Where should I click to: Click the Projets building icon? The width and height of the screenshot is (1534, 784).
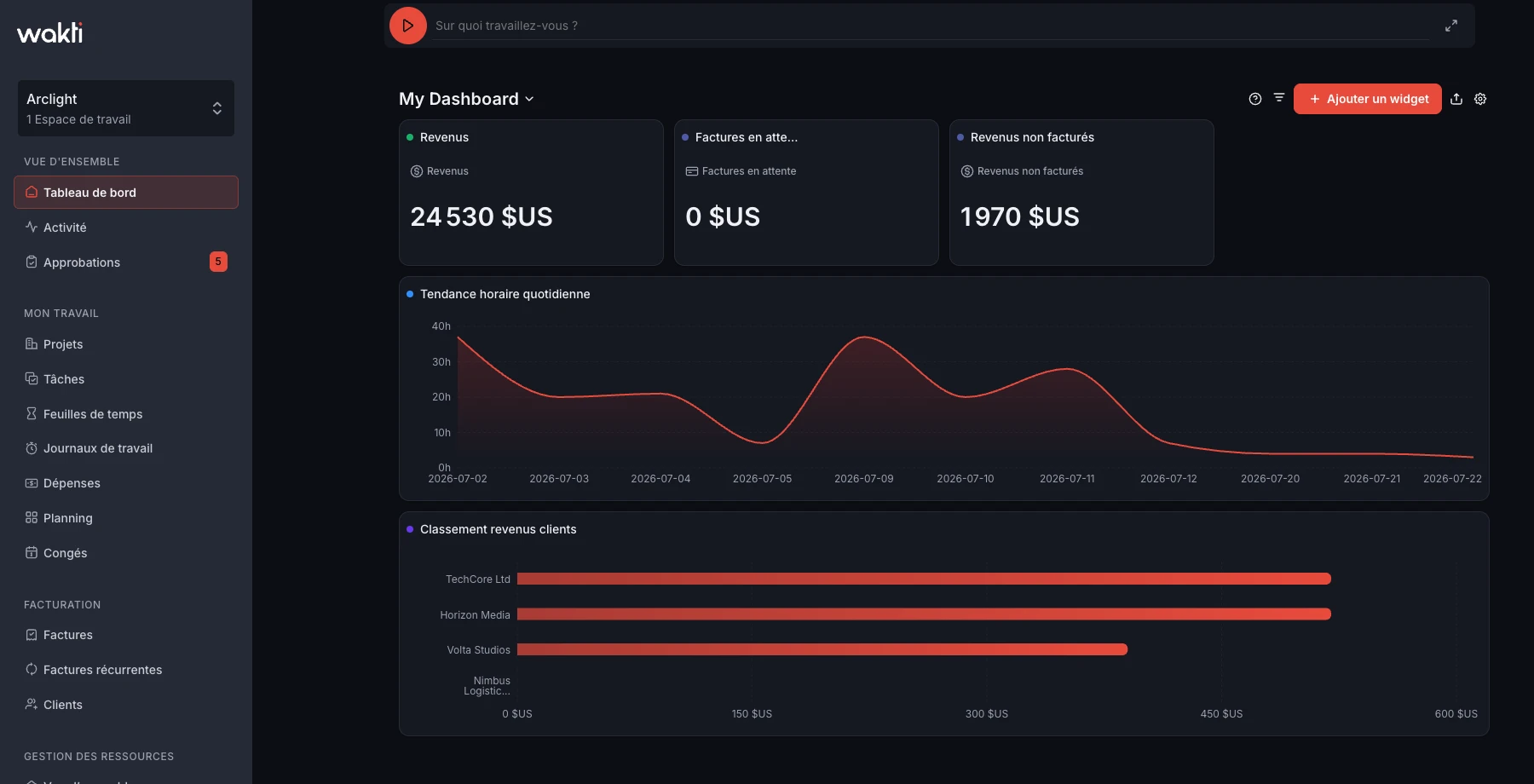click(32, 343)
